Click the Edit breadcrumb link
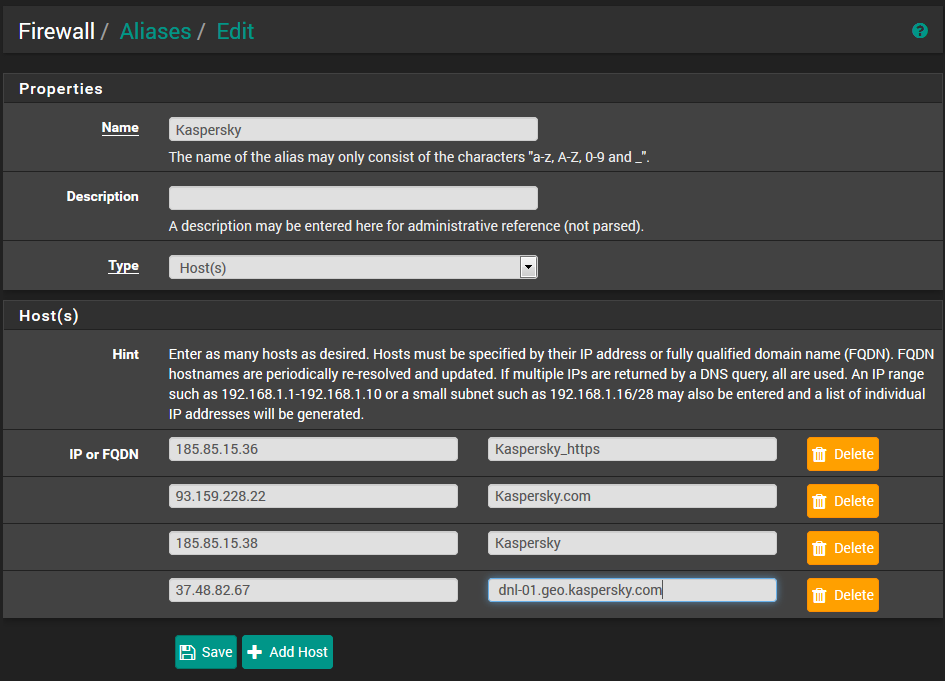Image resolution: width=945 pixels, height=681 pixels. [x=235, y=31]
